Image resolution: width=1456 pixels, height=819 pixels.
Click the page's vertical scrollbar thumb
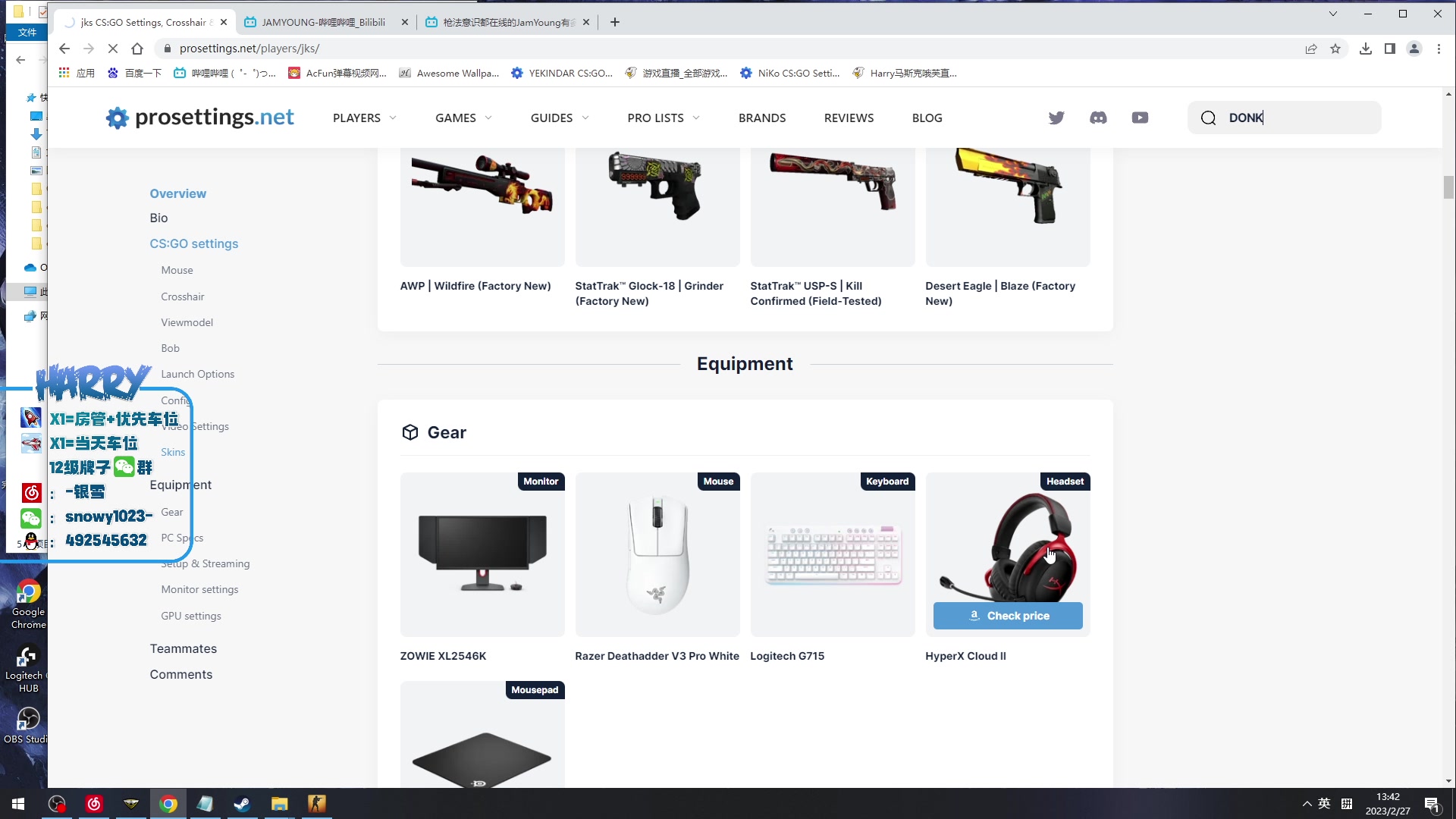[x=1448, y=187]
